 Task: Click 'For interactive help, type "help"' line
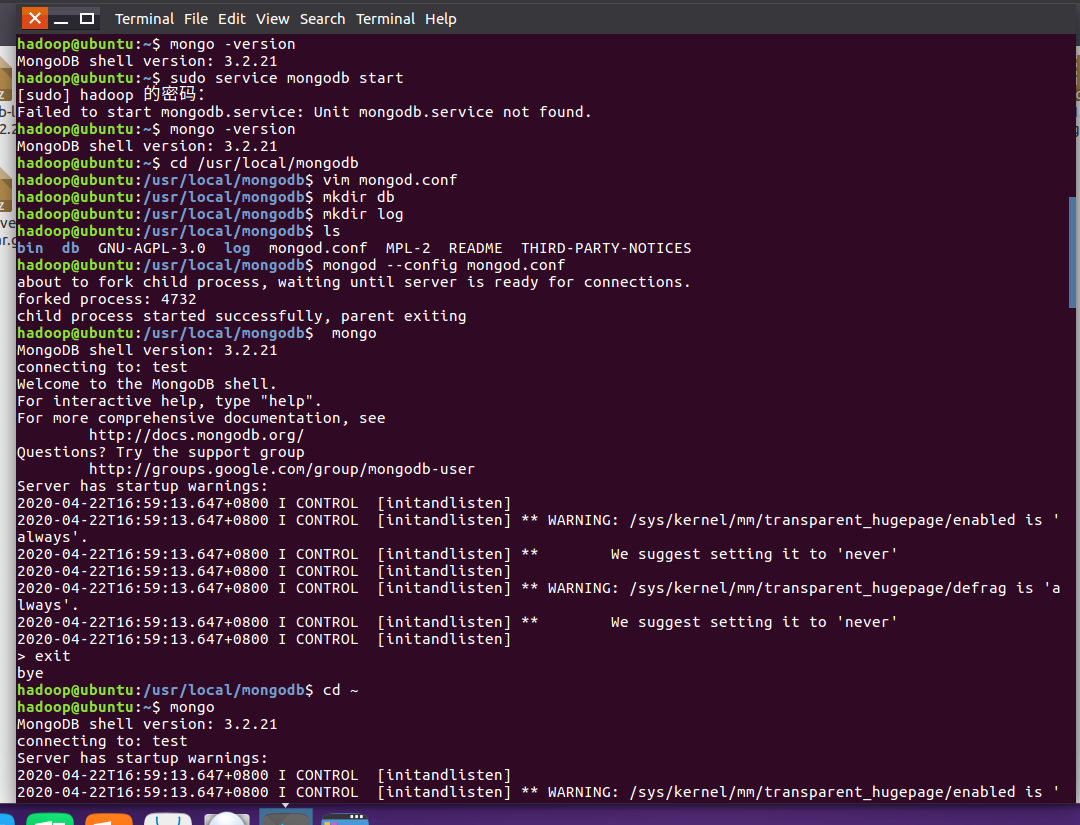(x=169, y=401)
